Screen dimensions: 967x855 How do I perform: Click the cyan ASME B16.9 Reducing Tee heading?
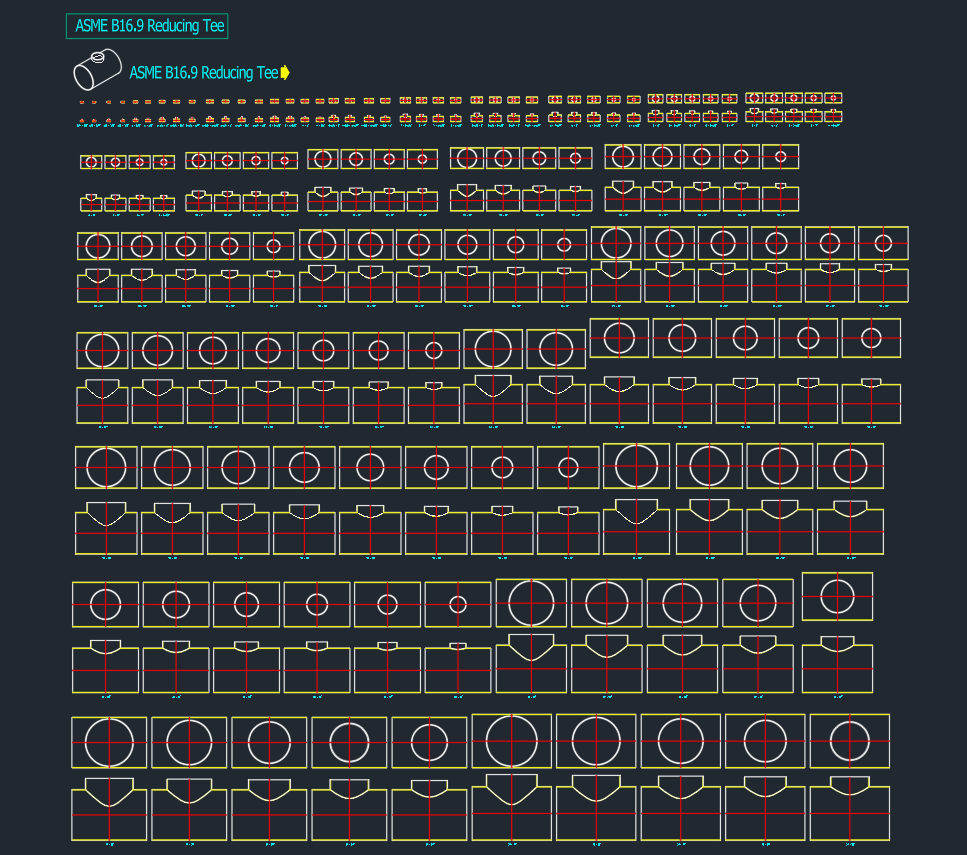[x=203, y=73]
